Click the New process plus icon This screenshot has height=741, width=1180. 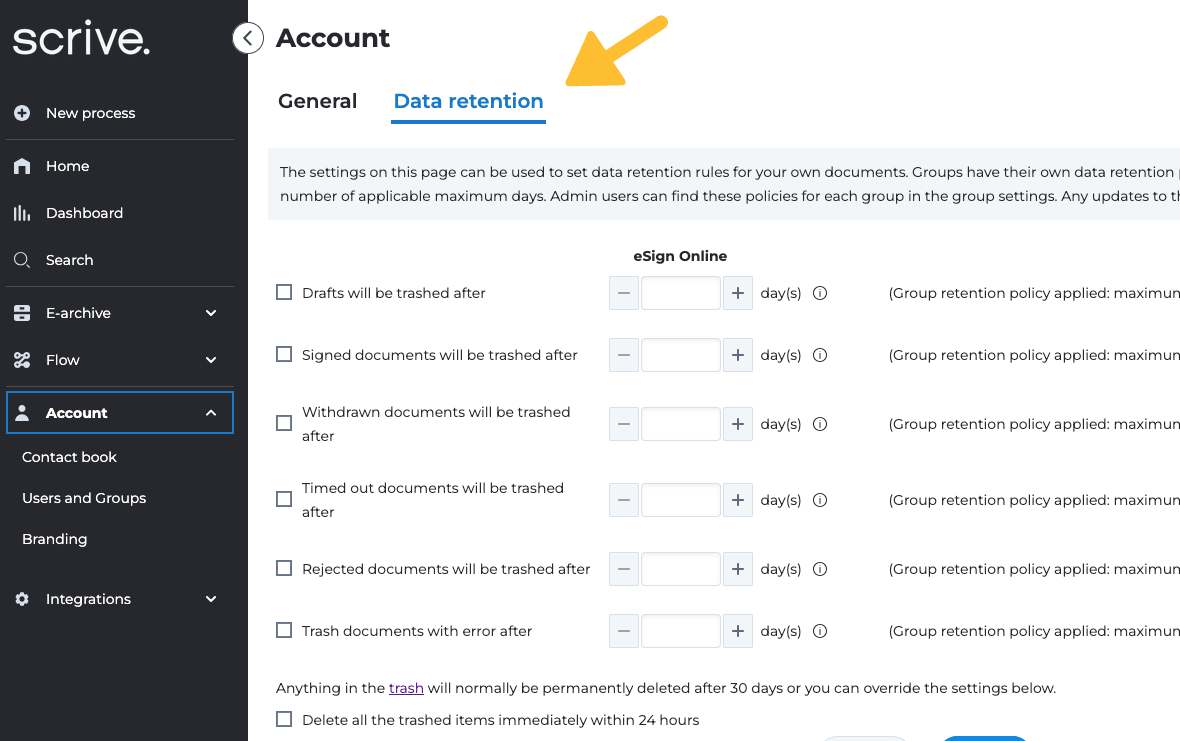pos(22,113)
